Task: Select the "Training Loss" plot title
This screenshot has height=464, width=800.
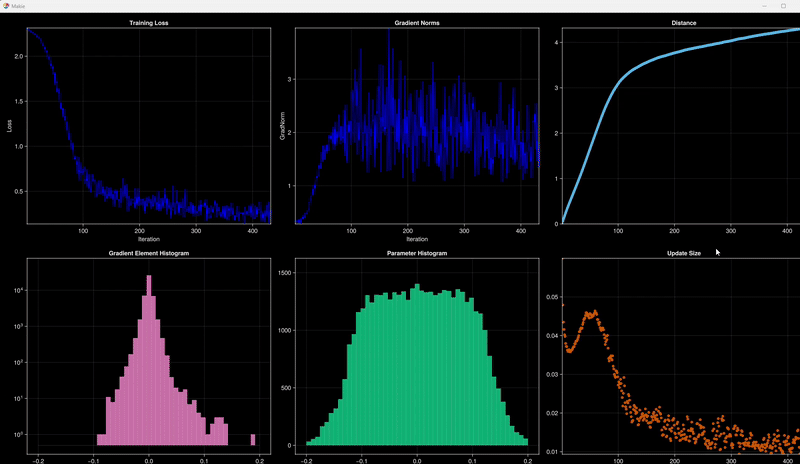Action: click(148, 23)
